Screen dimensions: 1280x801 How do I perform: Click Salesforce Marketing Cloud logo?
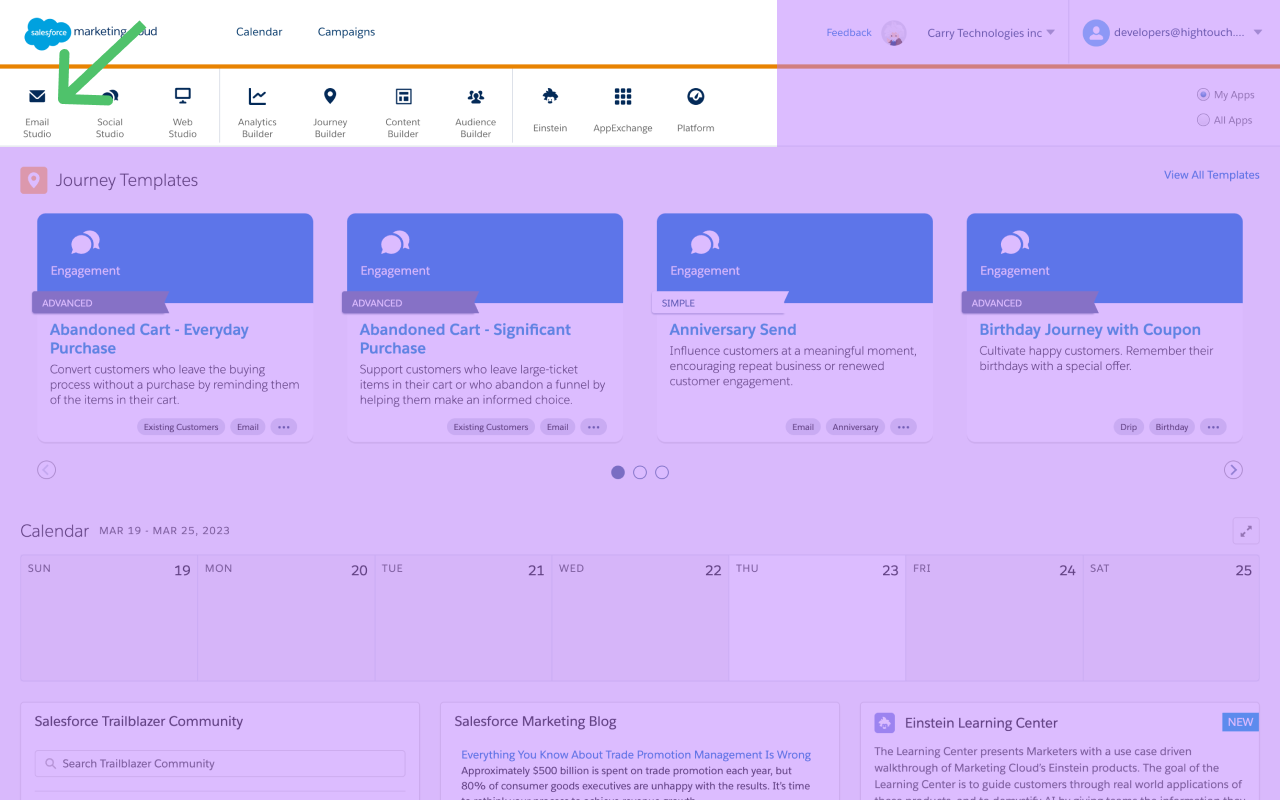point(91,32)
